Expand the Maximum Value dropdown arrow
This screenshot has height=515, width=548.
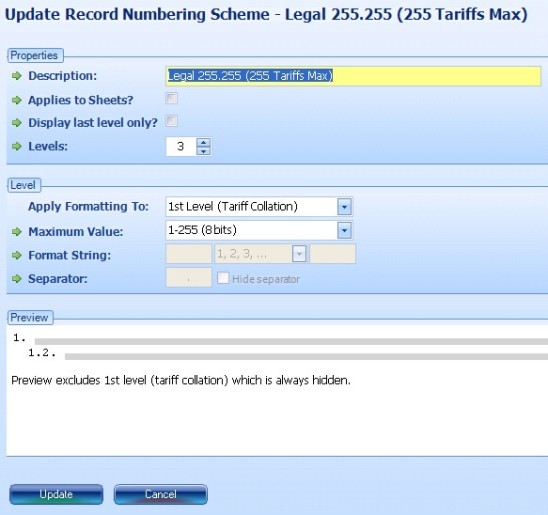344,231
